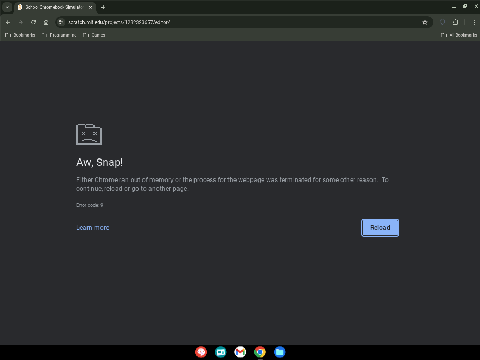480x360 pixels.
Task: Open the third bookmarks bar folder
Action: tap(94, 35)
